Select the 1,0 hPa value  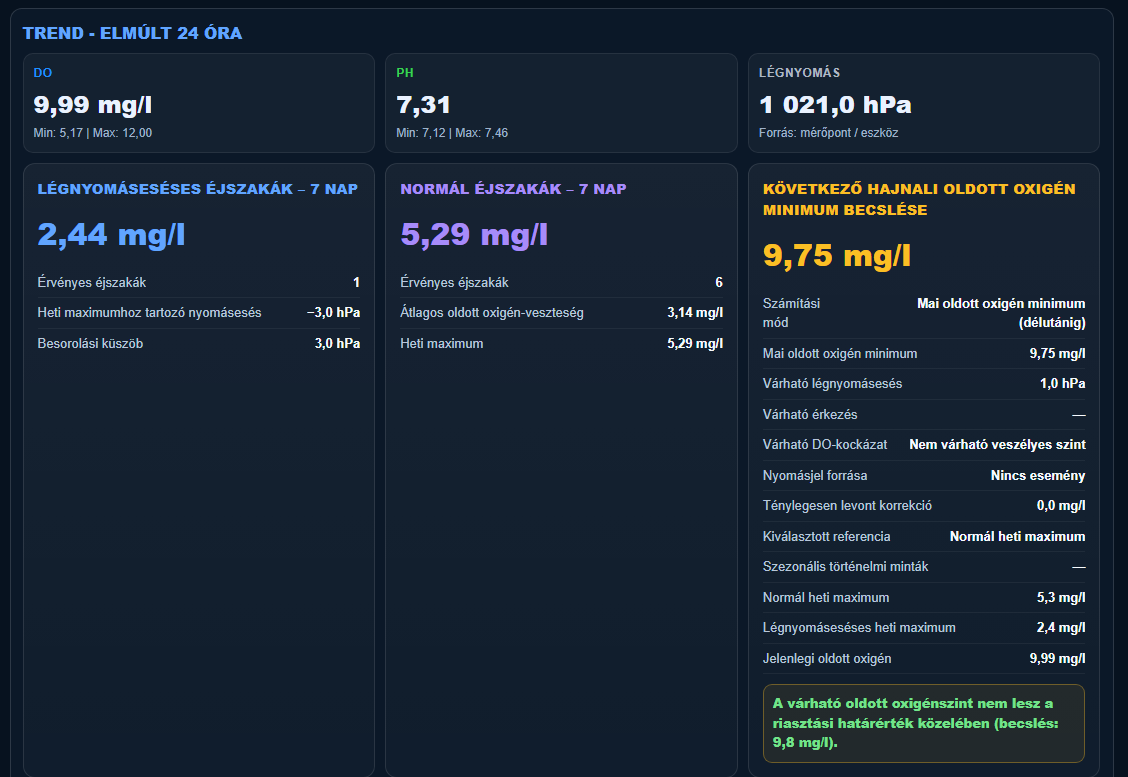[x=1063, y=384]
